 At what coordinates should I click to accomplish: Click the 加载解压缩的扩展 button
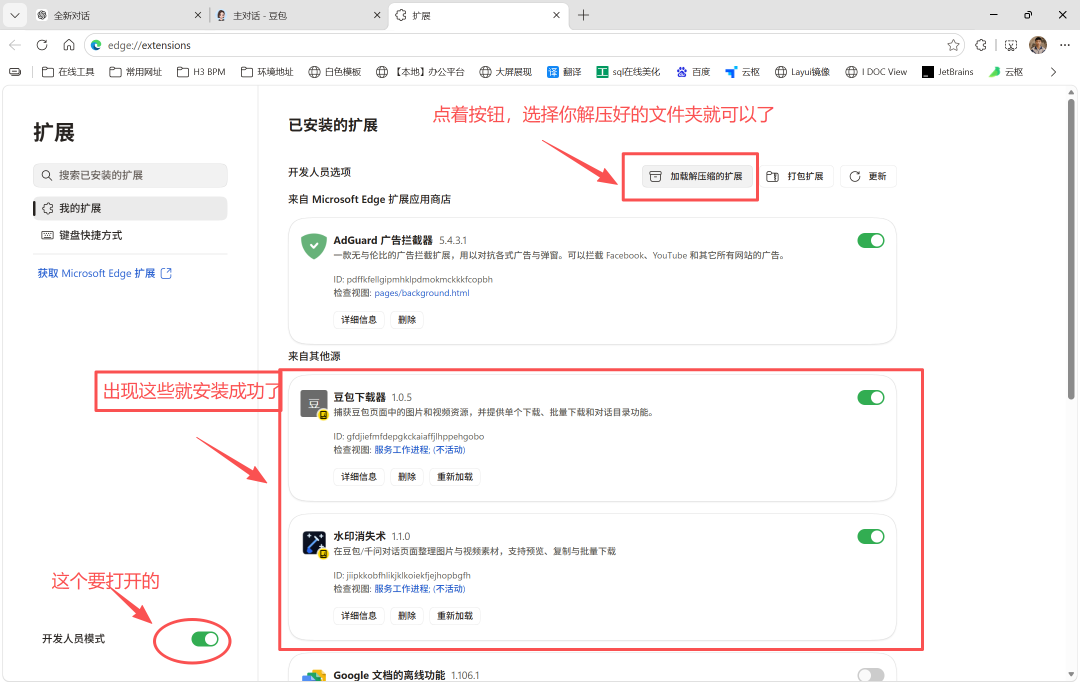point(697,176)
